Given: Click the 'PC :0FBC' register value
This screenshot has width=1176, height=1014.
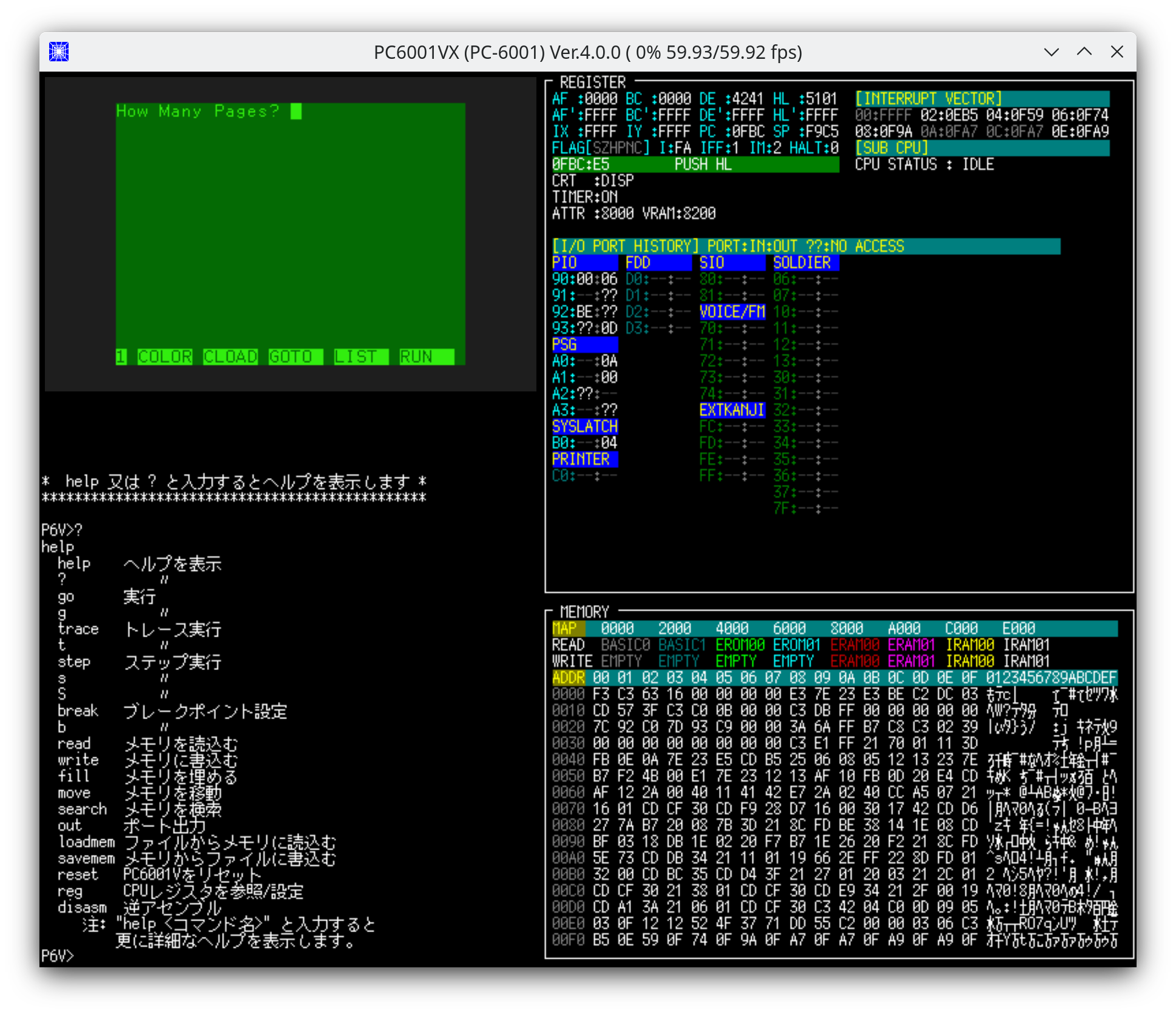Looking at the screenshot, I should [732, 131].
